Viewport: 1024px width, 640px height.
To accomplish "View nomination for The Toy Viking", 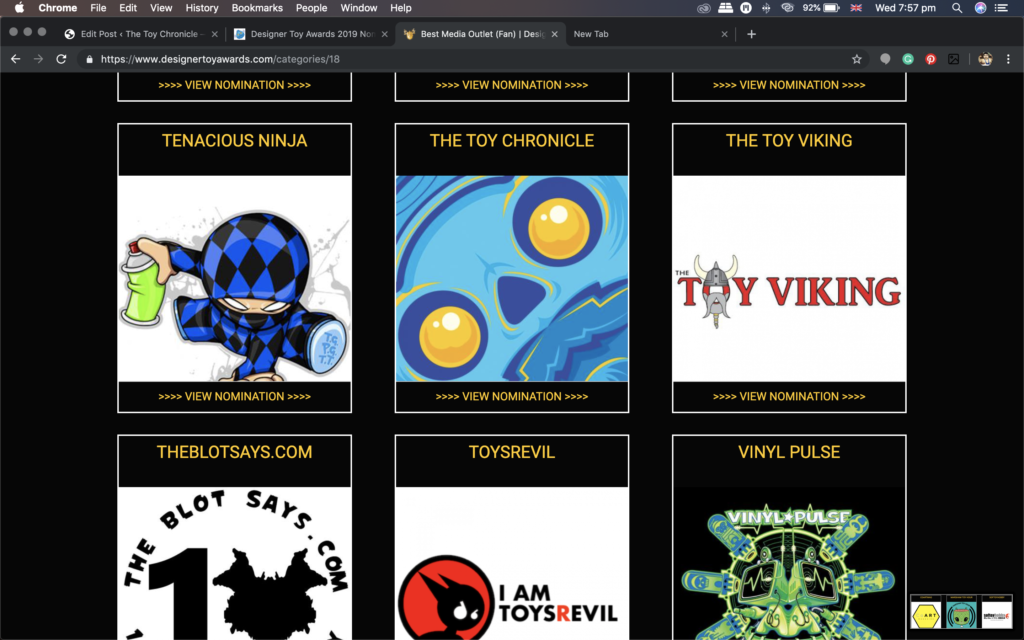I will tap(789, 396).
